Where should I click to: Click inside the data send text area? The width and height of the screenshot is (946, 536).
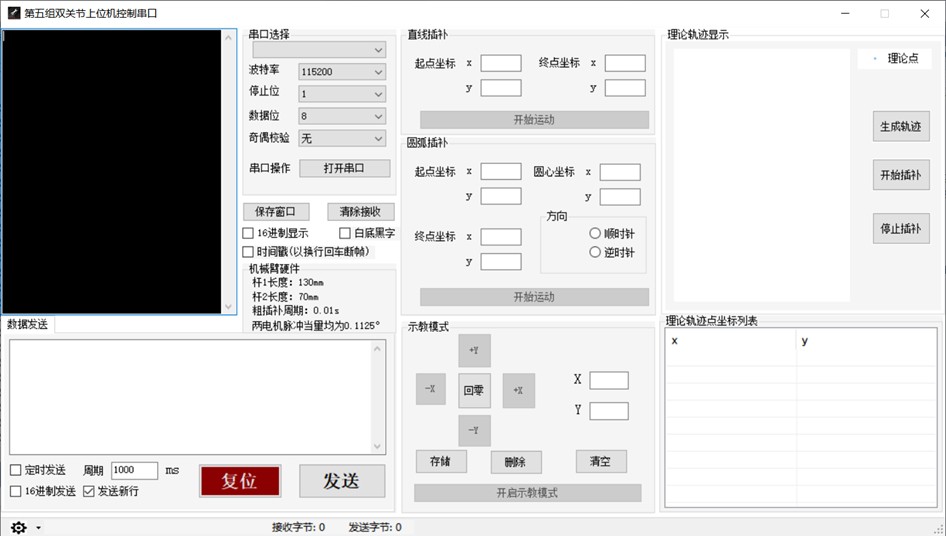(191, 397)
